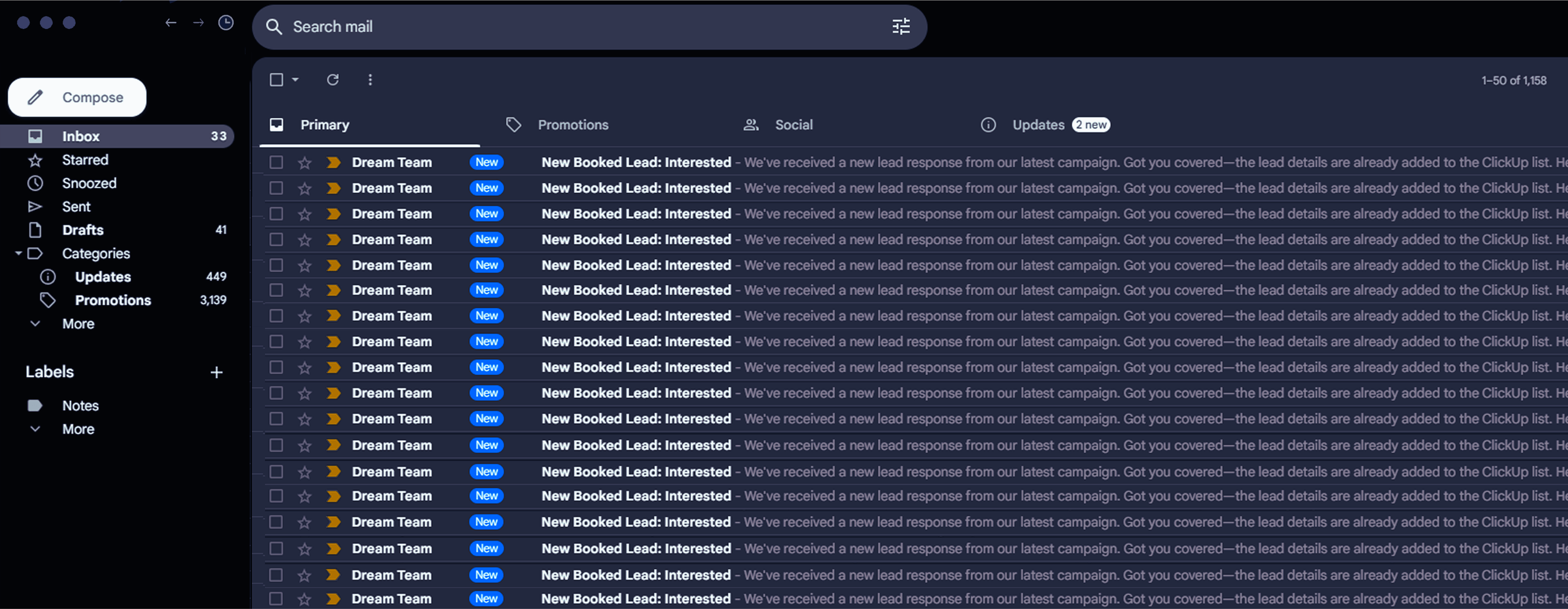Viewport: 1568px width, 609px height.
Task: Collapse the Categories section
Action: pos(17,253)
